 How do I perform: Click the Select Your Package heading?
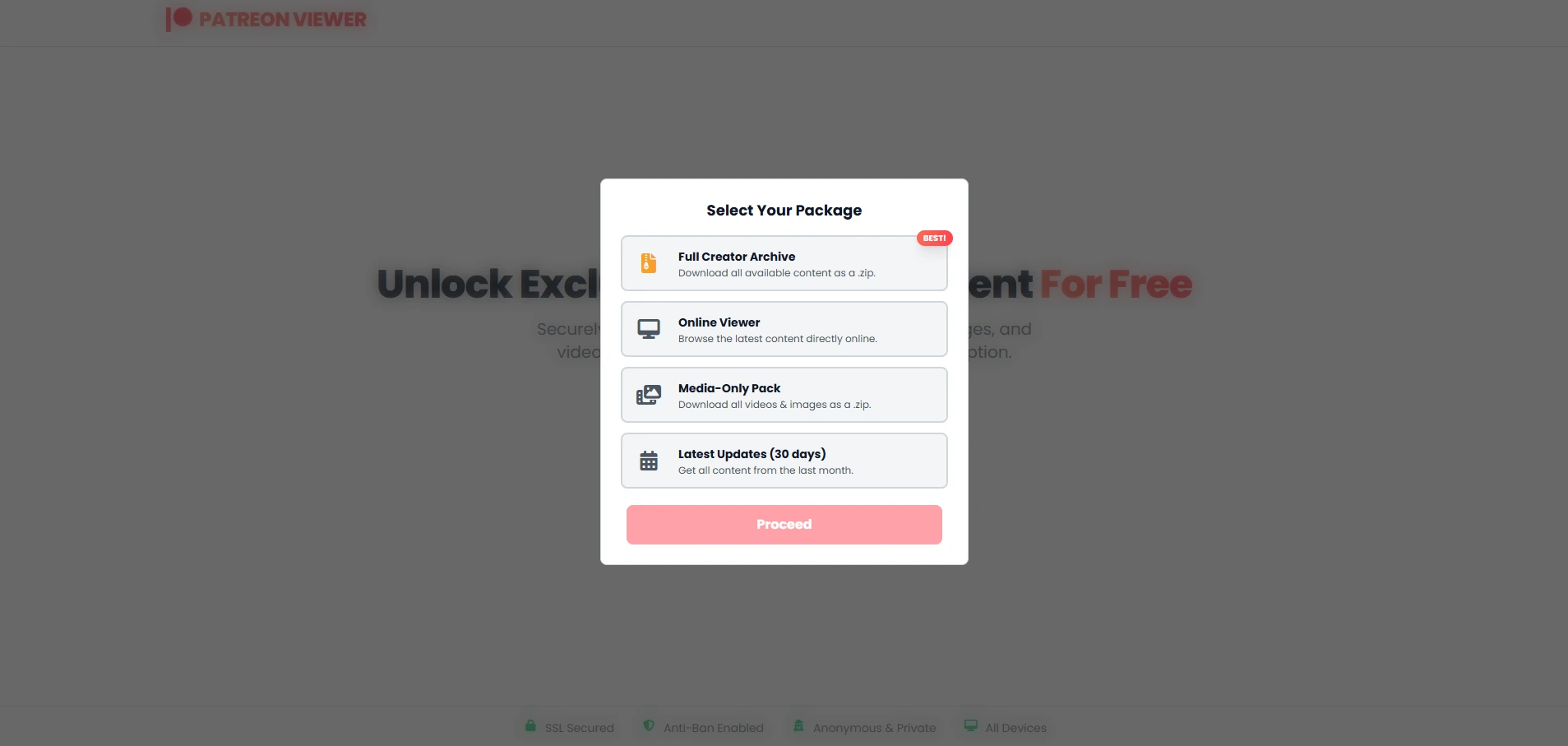pos(784,210)
